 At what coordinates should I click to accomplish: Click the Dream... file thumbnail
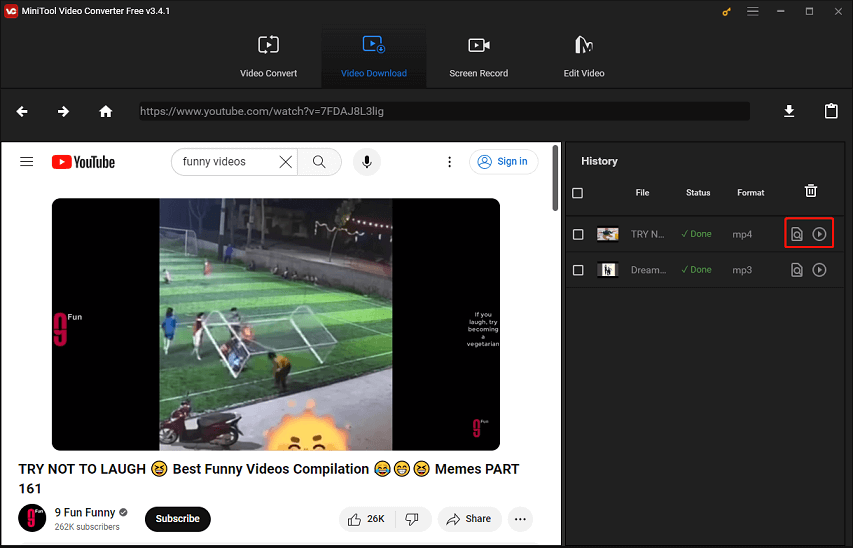pos(608,270)
